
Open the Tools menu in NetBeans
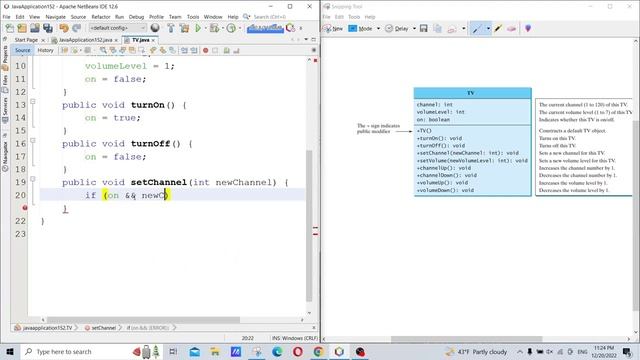click(x=193, y=17)
